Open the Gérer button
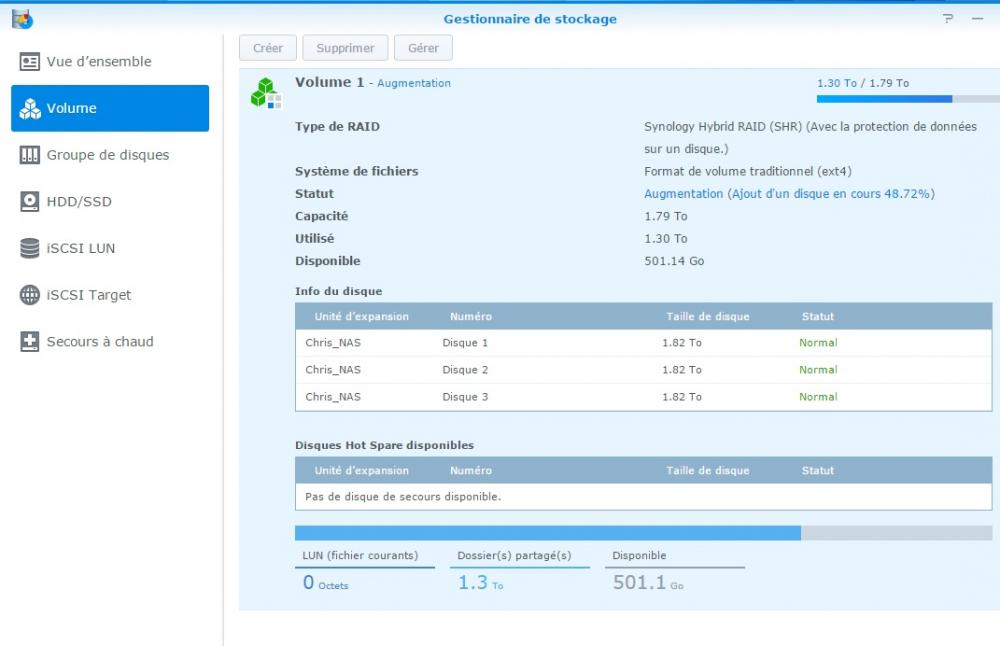 (423, 48)
